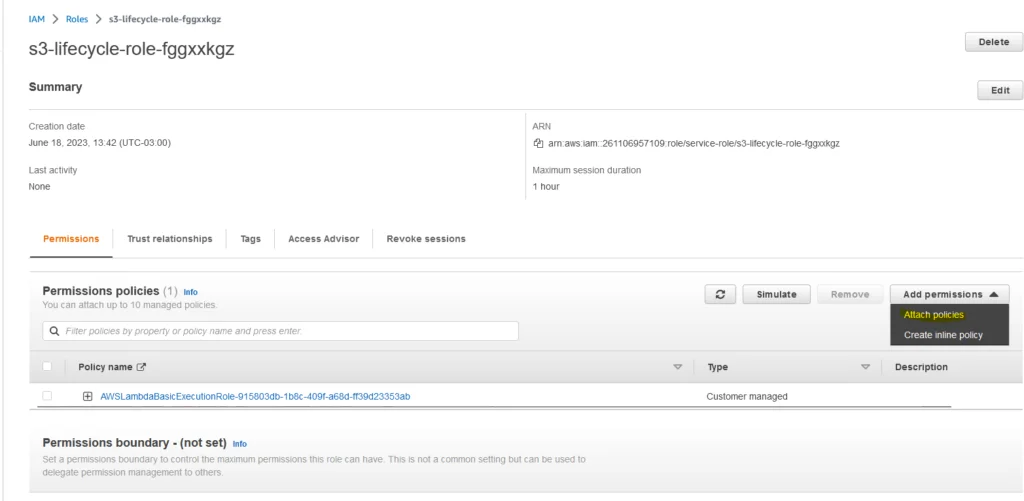Click the s3-lifecycle-role-fggxxkgz breadcrumb text

[x=165, y=19]
